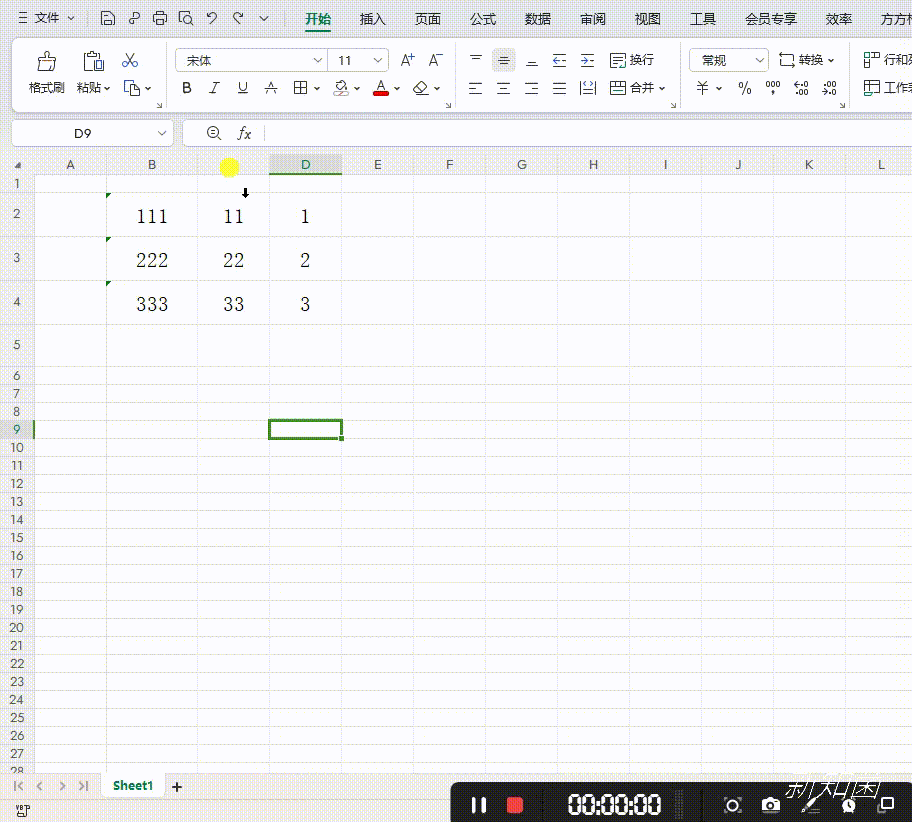Center text horizontally
This screenshot has width=912, height=822.
tap(504, 88)
